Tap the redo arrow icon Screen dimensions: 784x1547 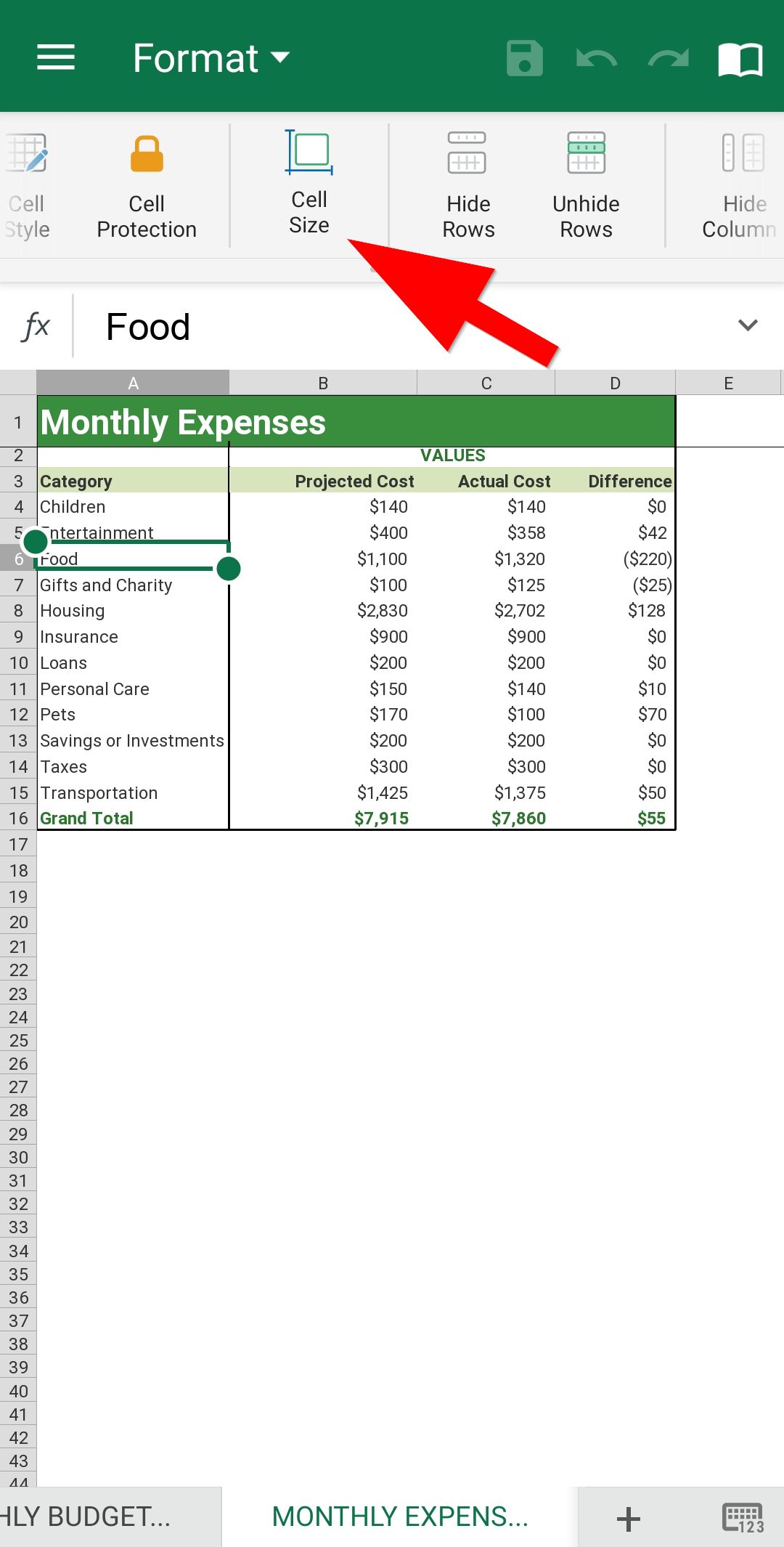(x=668, y=58)
